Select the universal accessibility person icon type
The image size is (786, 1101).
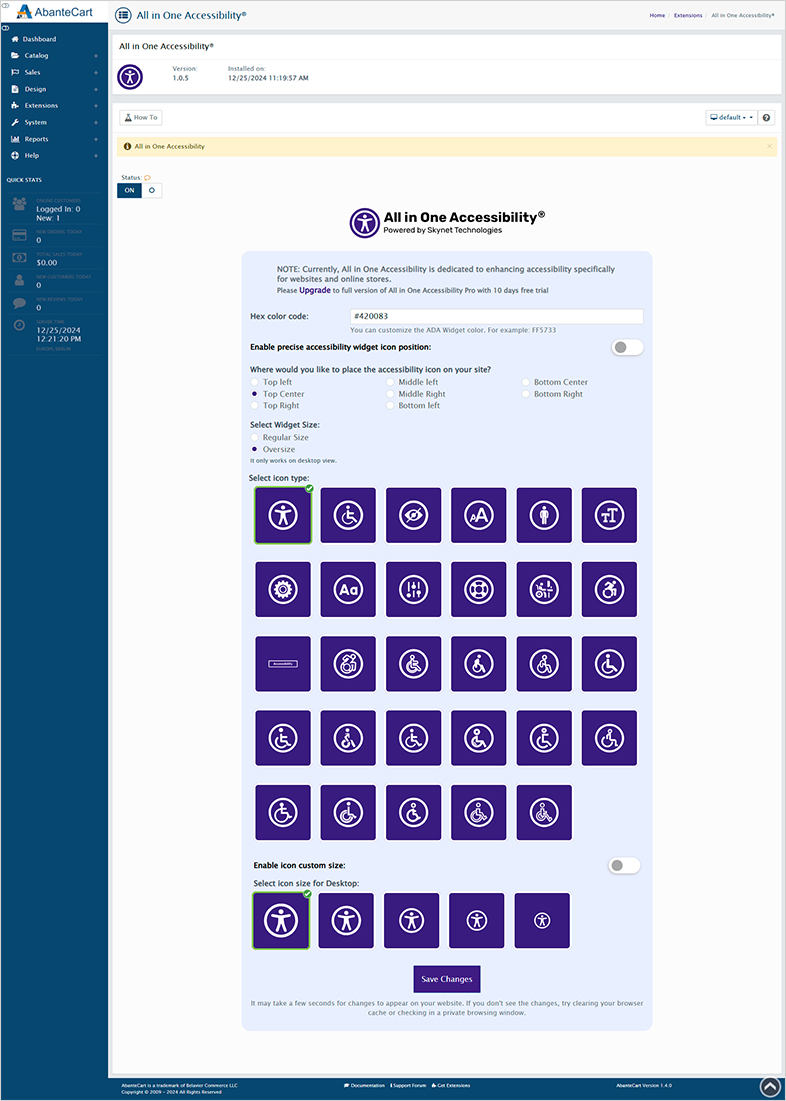click(283, 515)
